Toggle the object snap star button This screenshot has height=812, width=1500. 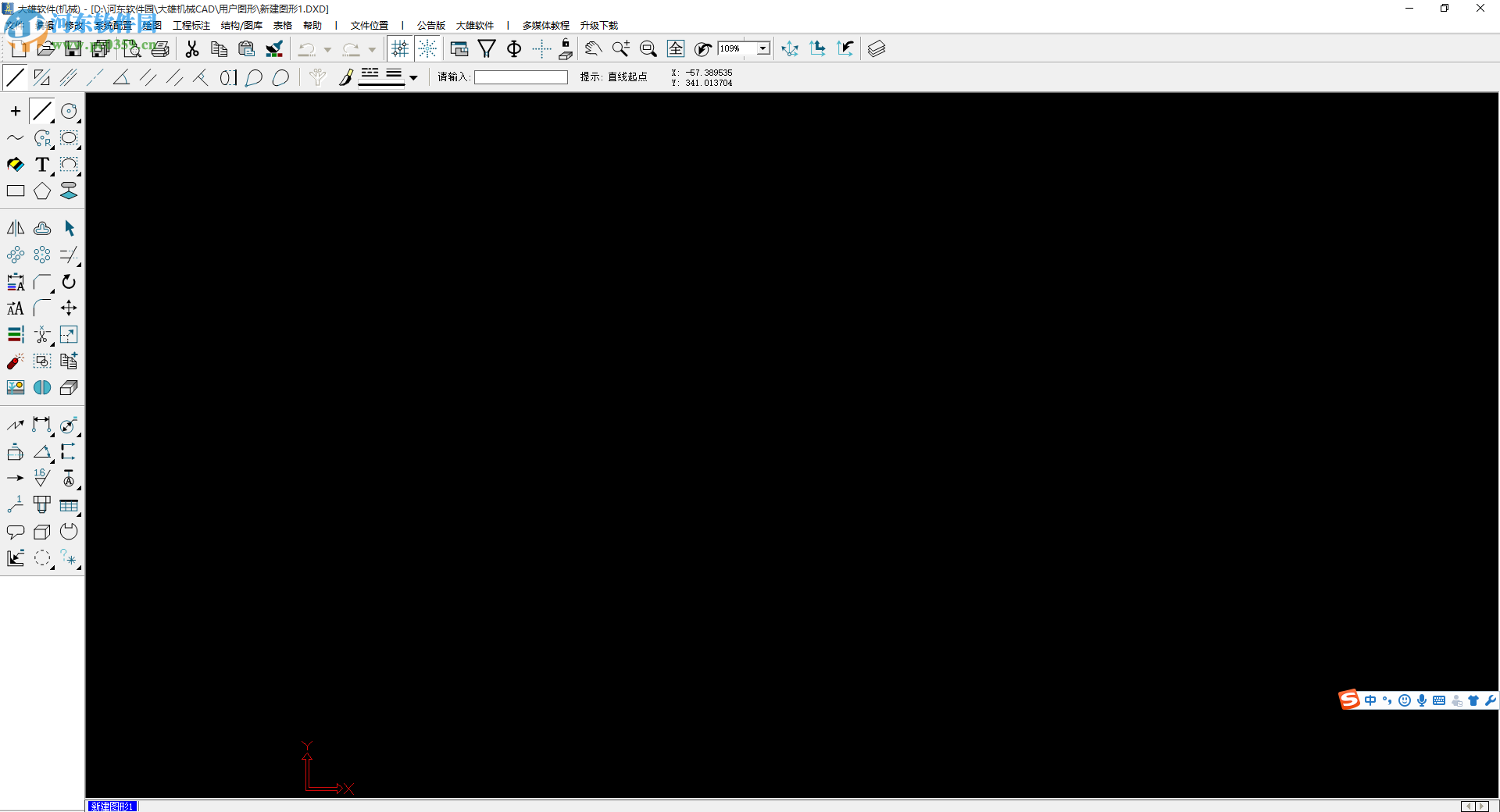coord(427,48)
